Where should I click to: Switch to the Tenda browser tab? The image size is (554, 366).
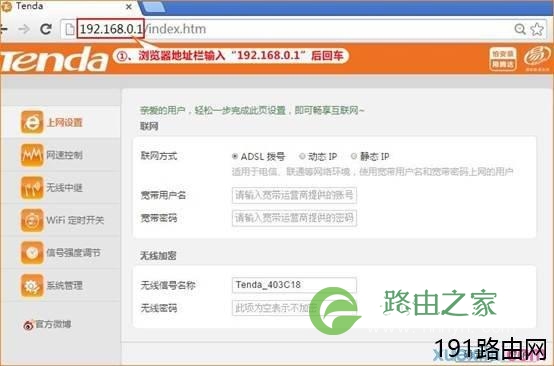pos(68,6)
